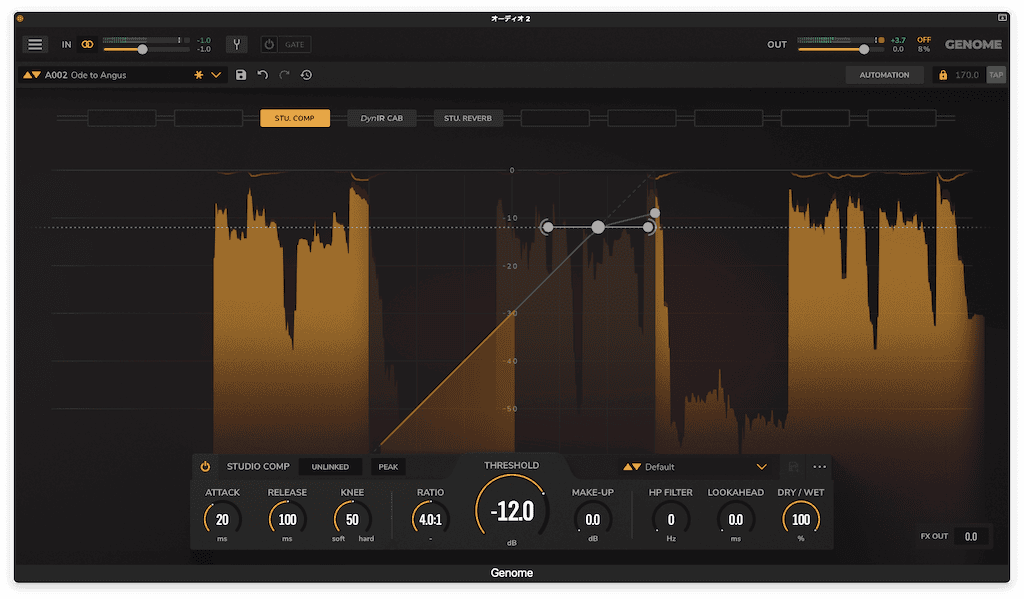Viewport: 1024px width, 599px height.
Task: Select the DynIR CAB chain slot
Action: click(381, 118)
